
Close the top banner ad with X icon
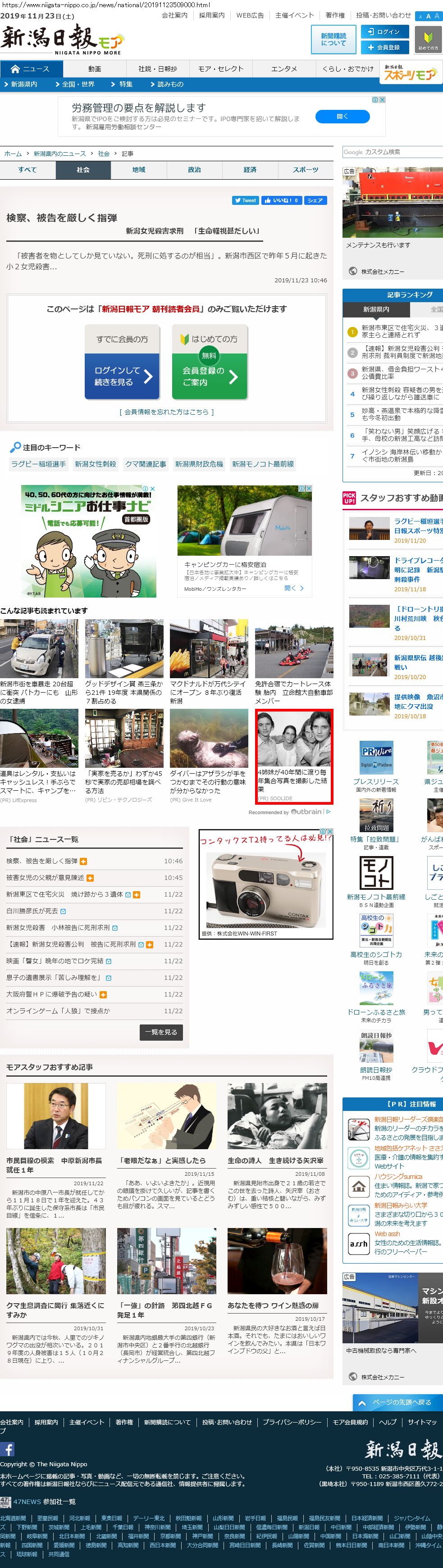point(382,100)
